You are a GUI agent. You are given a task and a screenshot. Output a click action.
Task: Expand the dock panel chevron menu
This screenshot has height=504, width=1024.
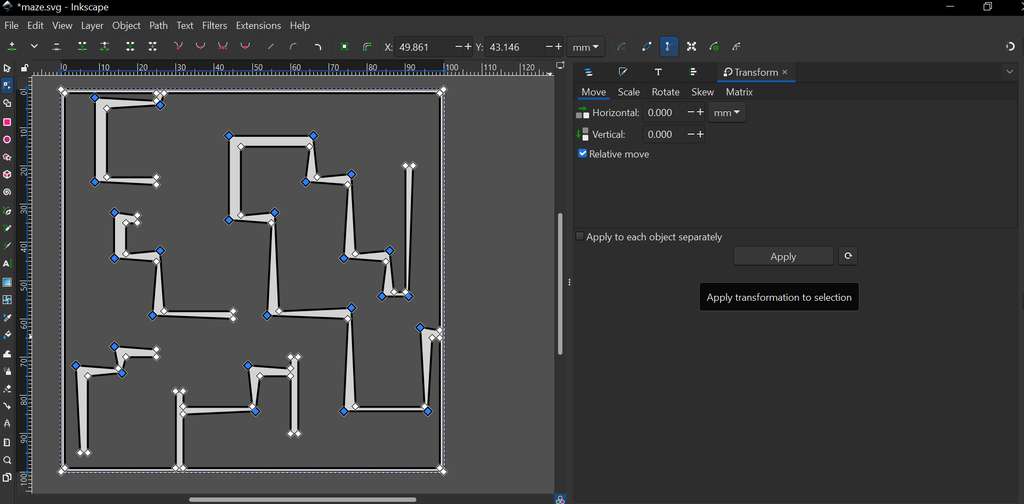click(1010, 72)
